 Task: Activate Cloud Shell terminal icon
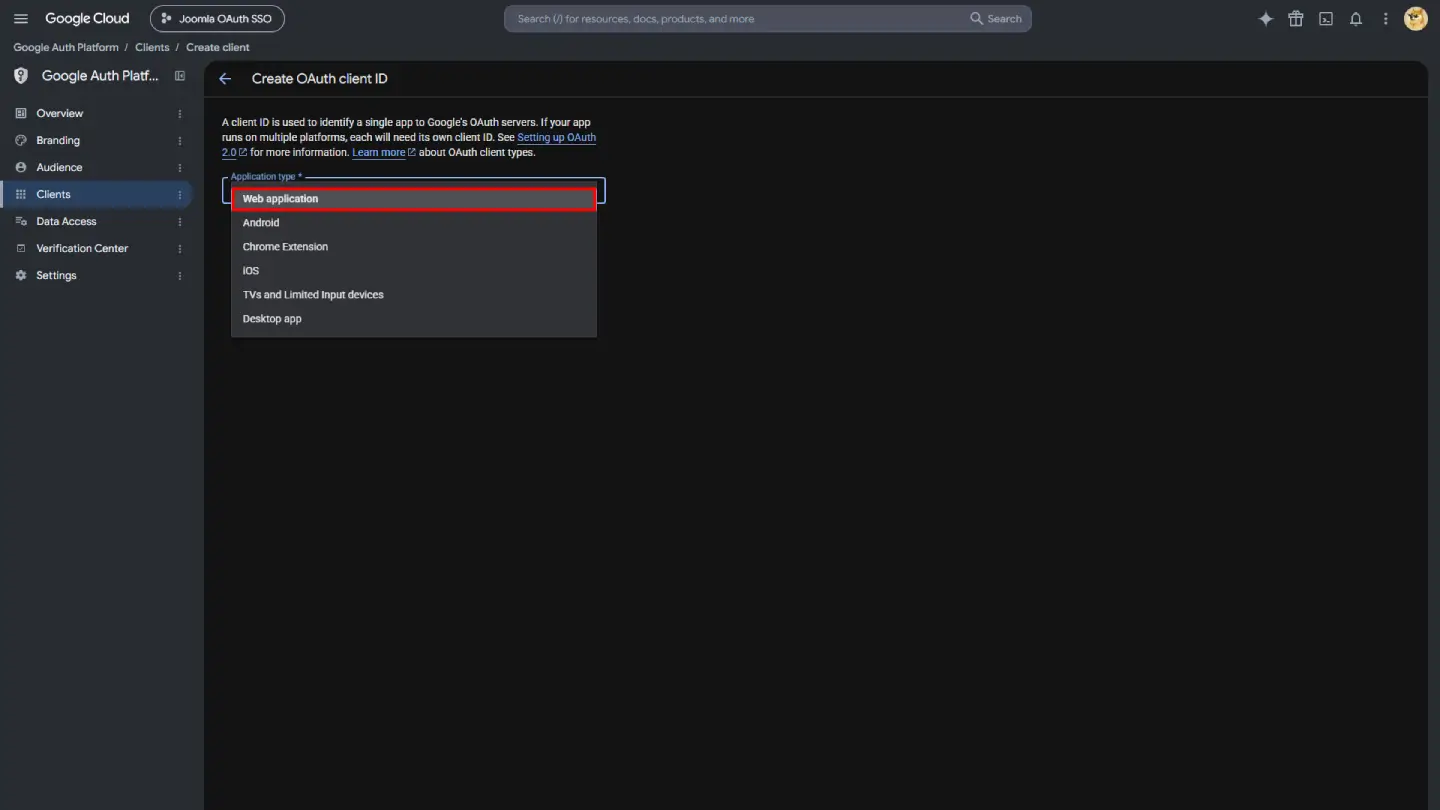[x=1326, y=19]
